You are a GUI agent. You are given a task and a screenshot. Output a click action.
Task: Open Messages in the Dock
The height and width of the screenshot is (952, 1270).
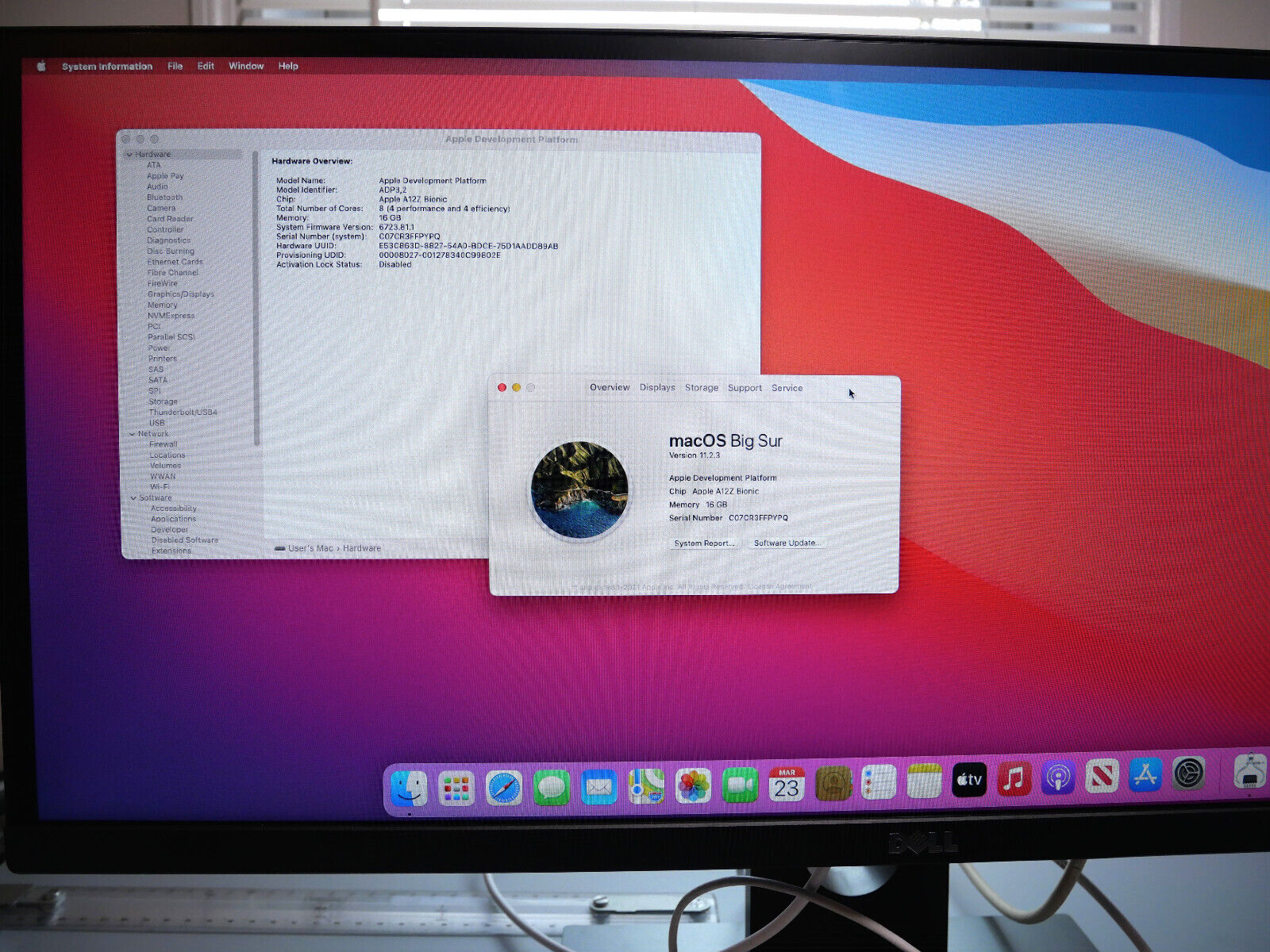click(x=552, y=788)
